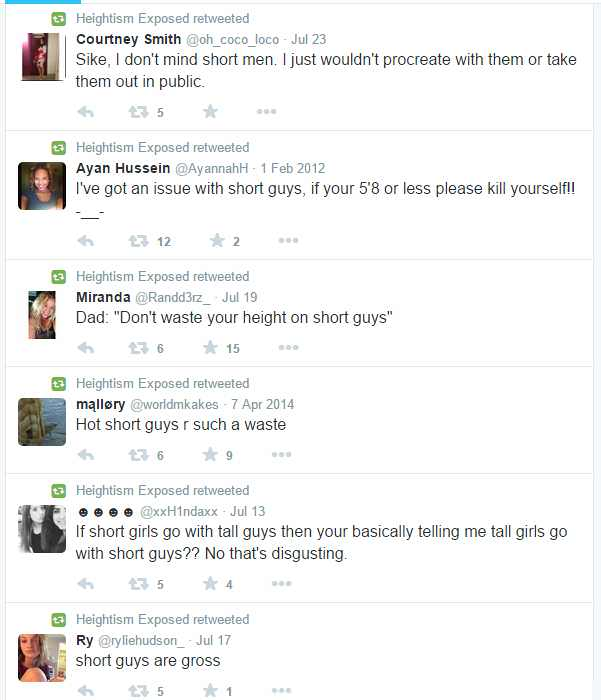Reply to Ayan Hussein's tweet
The image size is (601, 700).
85,241
